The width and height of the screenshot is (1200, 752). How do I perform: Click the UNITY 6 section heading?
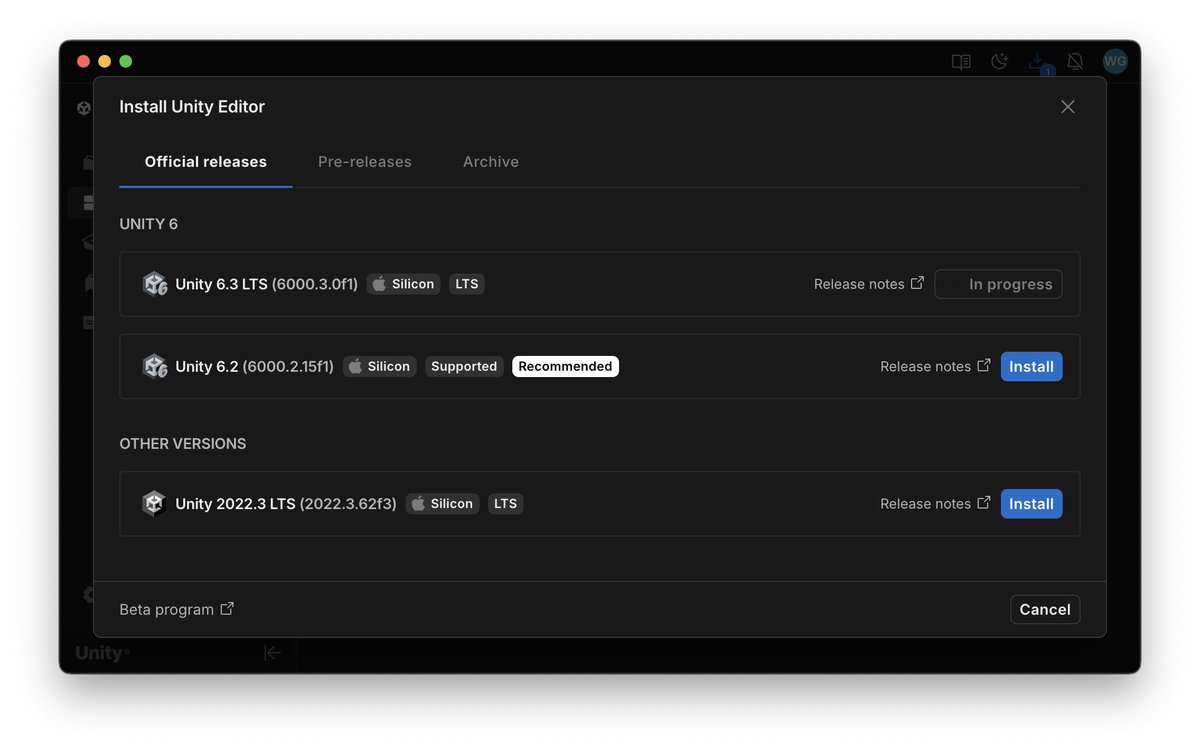149,224
